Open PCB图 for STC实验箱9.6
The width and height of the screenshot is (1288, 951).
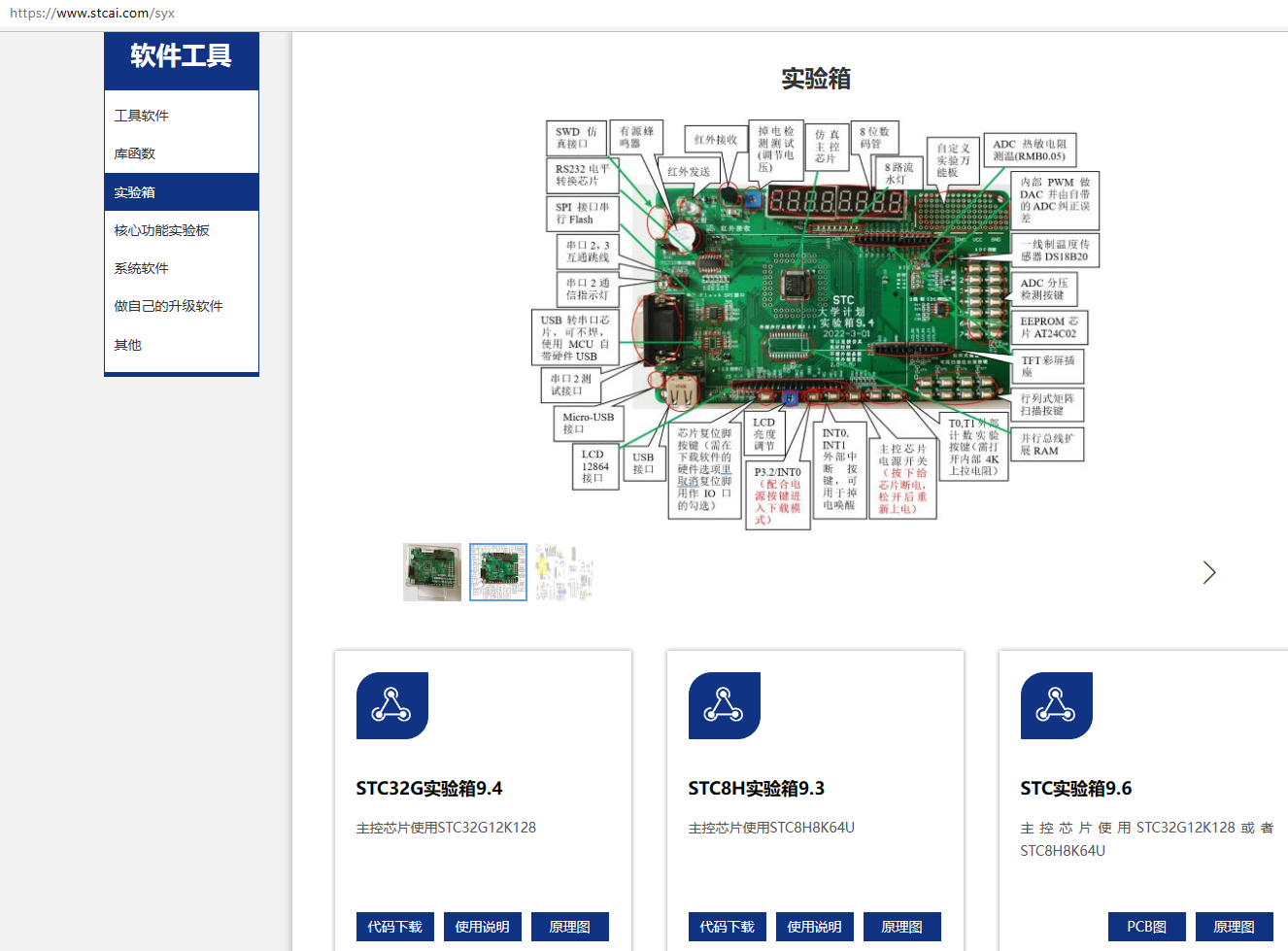[x=1147, y=927]
